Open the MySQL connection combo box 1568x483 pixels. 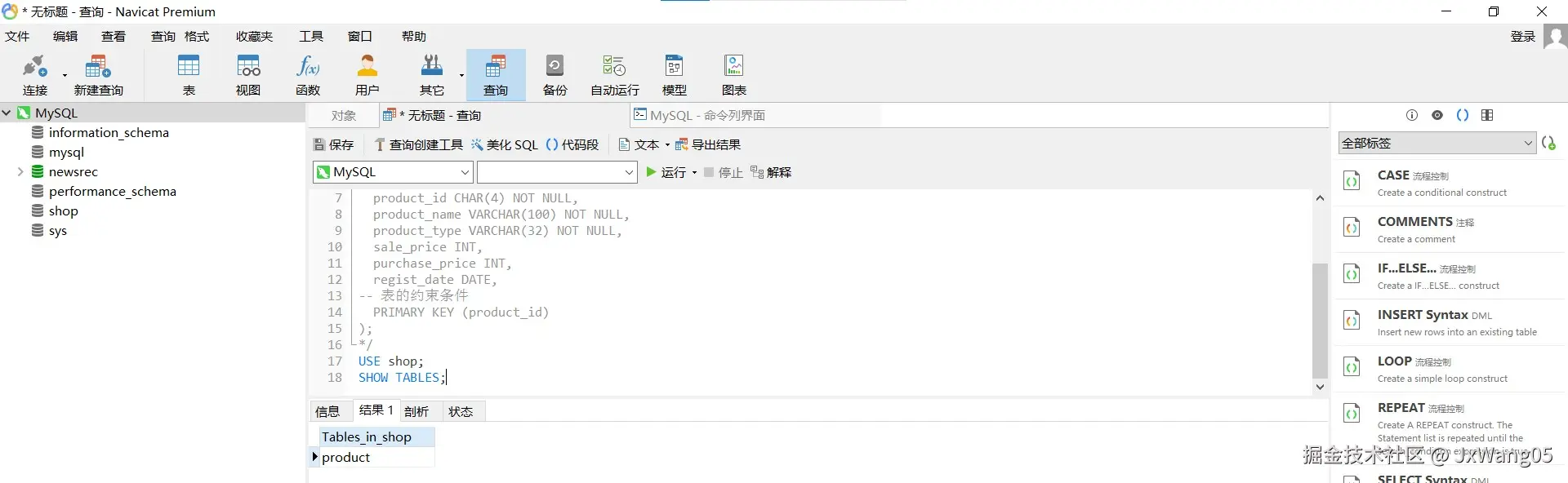[x=393, y=172]
